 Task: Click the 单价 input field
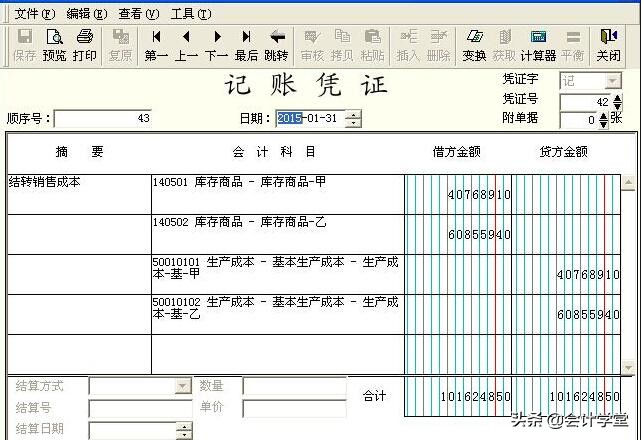295,409
